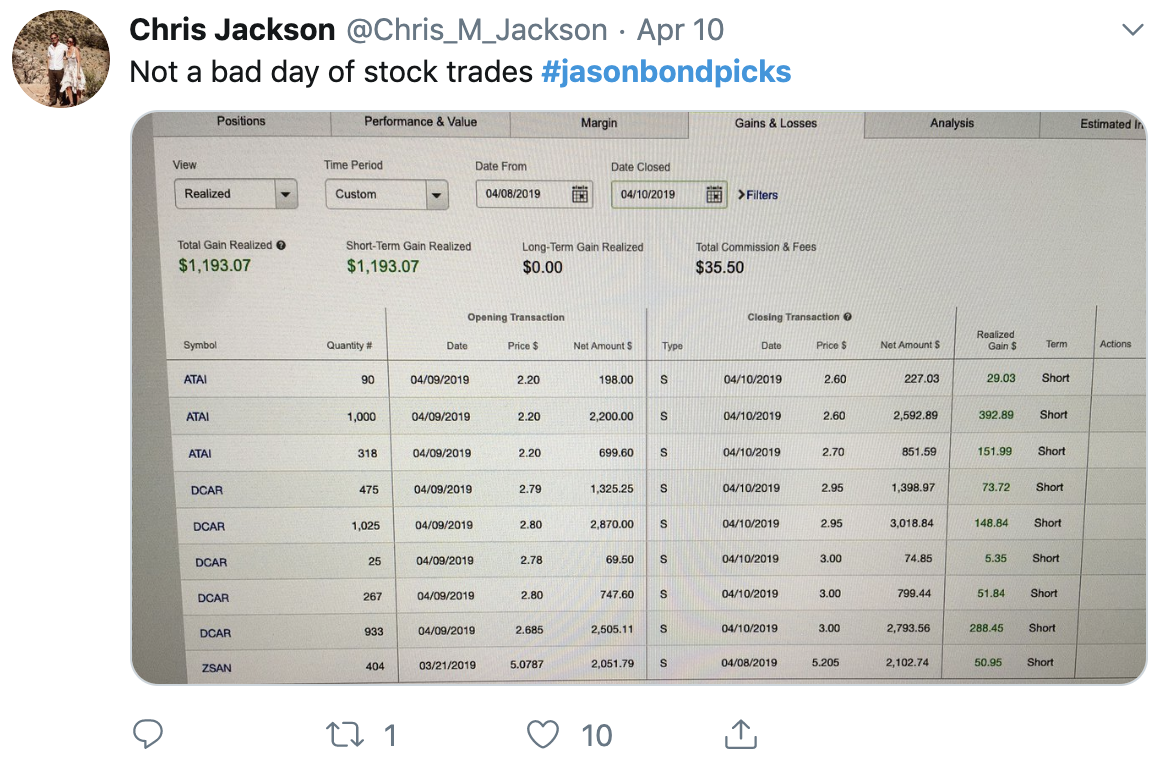Click the Date From input field
The image size is (1170, 764).
524,194
